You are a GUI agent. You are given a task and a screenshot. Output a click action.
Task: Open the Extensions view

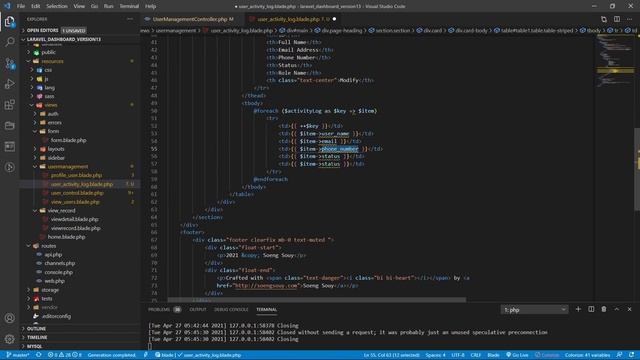point(9,105)
